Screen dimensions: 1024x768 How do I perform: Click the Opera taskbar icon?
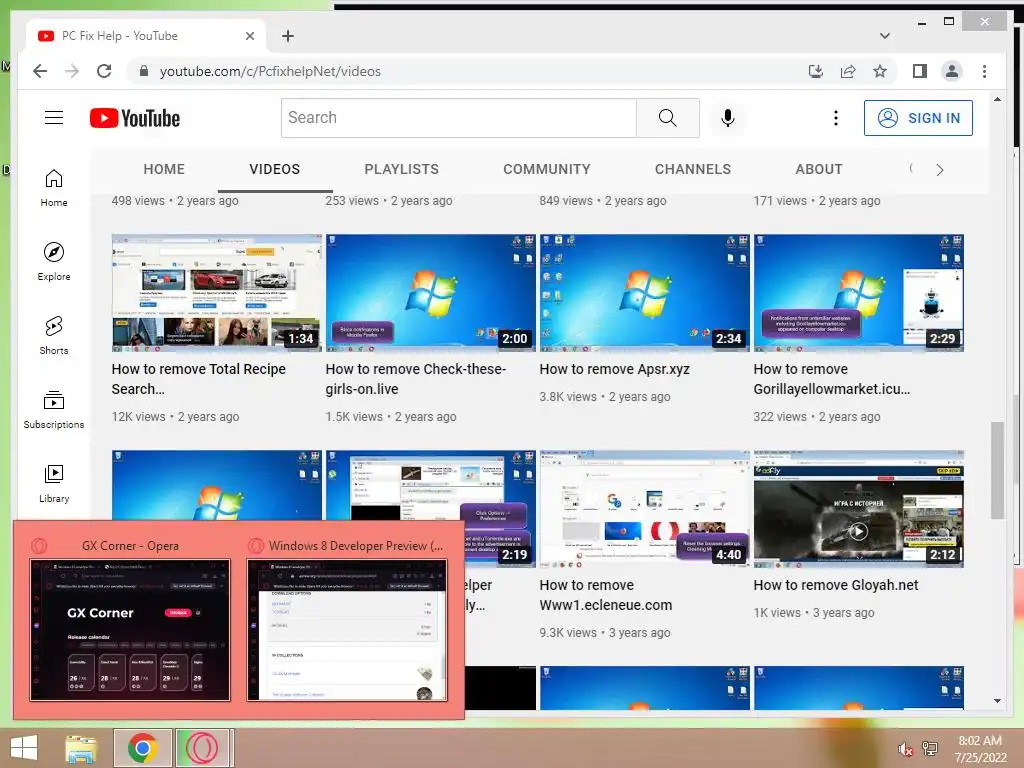pyautogui.click(x=202, y=748)
